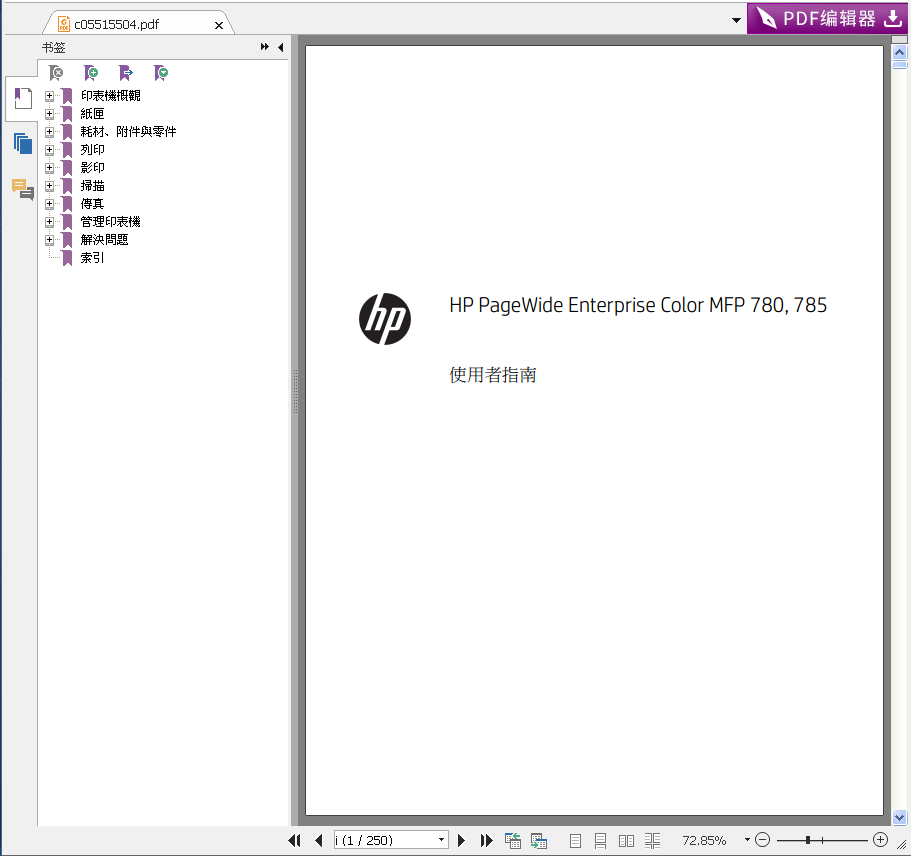Click the zoom in plus icon
The width and height of the screenshot is (911, 856).
pos(880,840)
